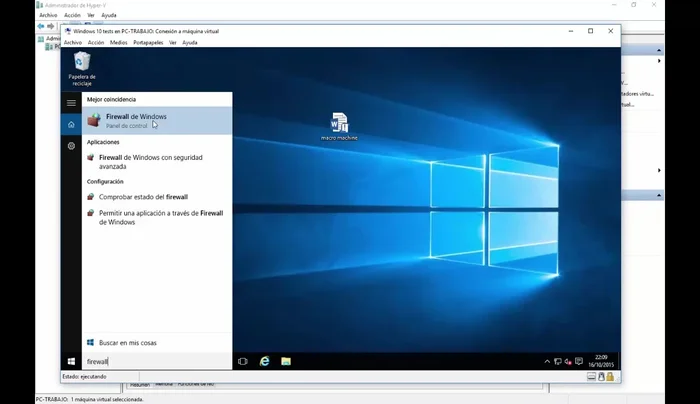700x404 pixels.
Task: Click the Aplicaciones section heading
Action: [x=103, y=142]
